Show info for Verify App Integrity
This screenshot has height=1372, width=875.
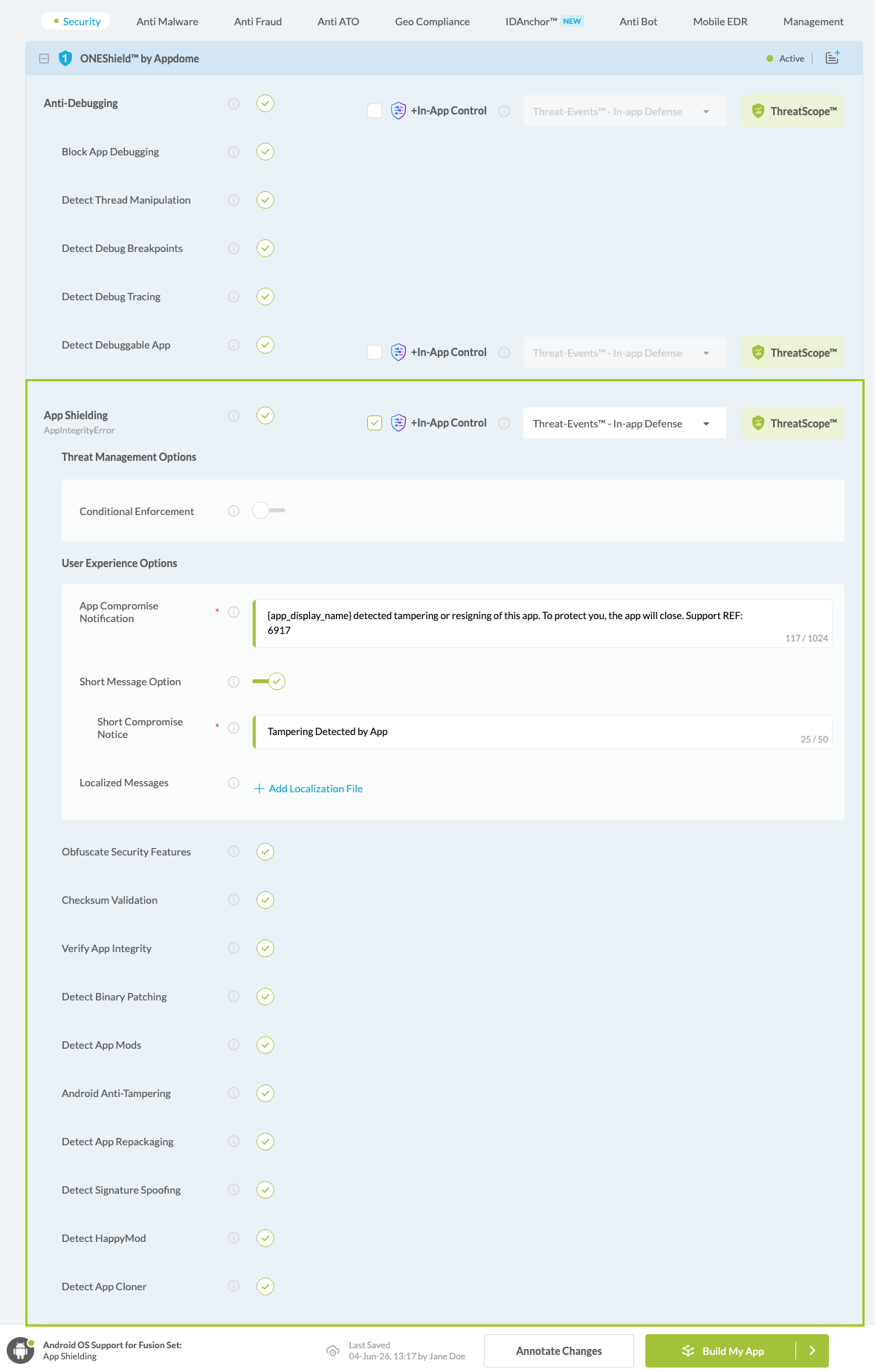(233, 948)
